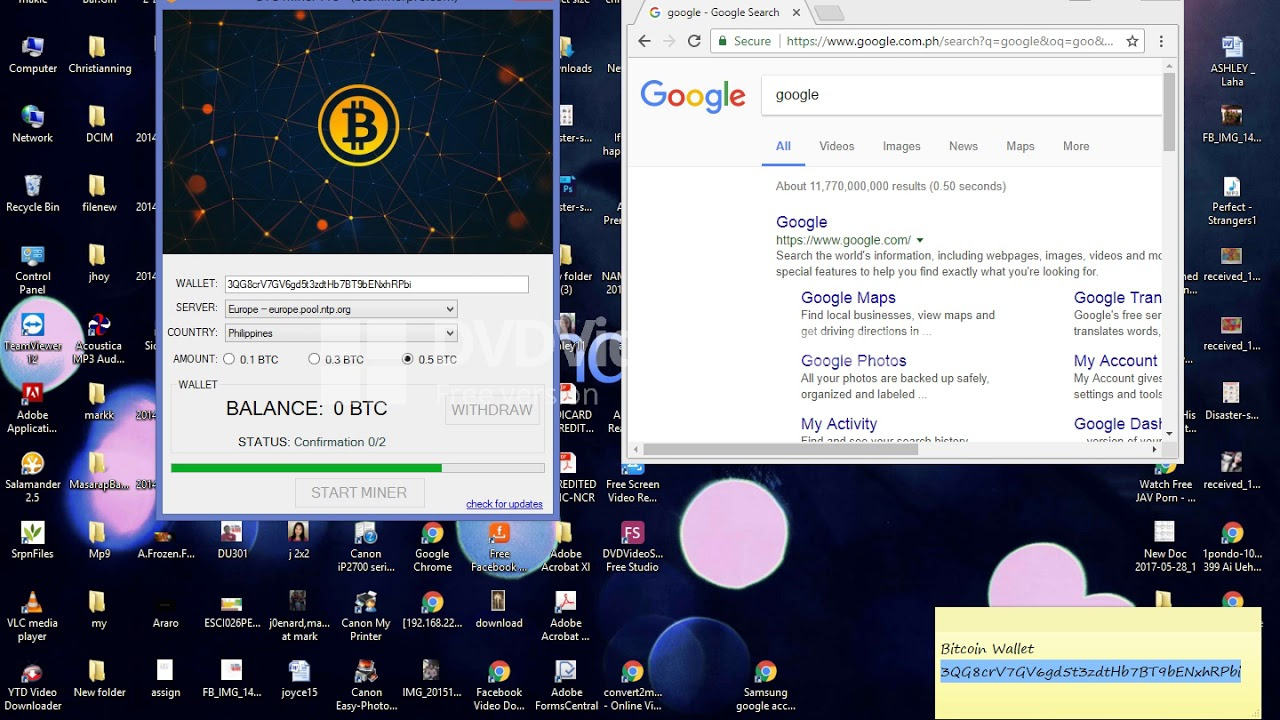Image resolution: width=1280 pixels, height=720 pixels.
Task: Open the Google Maps sitelink
Action: (x=848, y=298)
